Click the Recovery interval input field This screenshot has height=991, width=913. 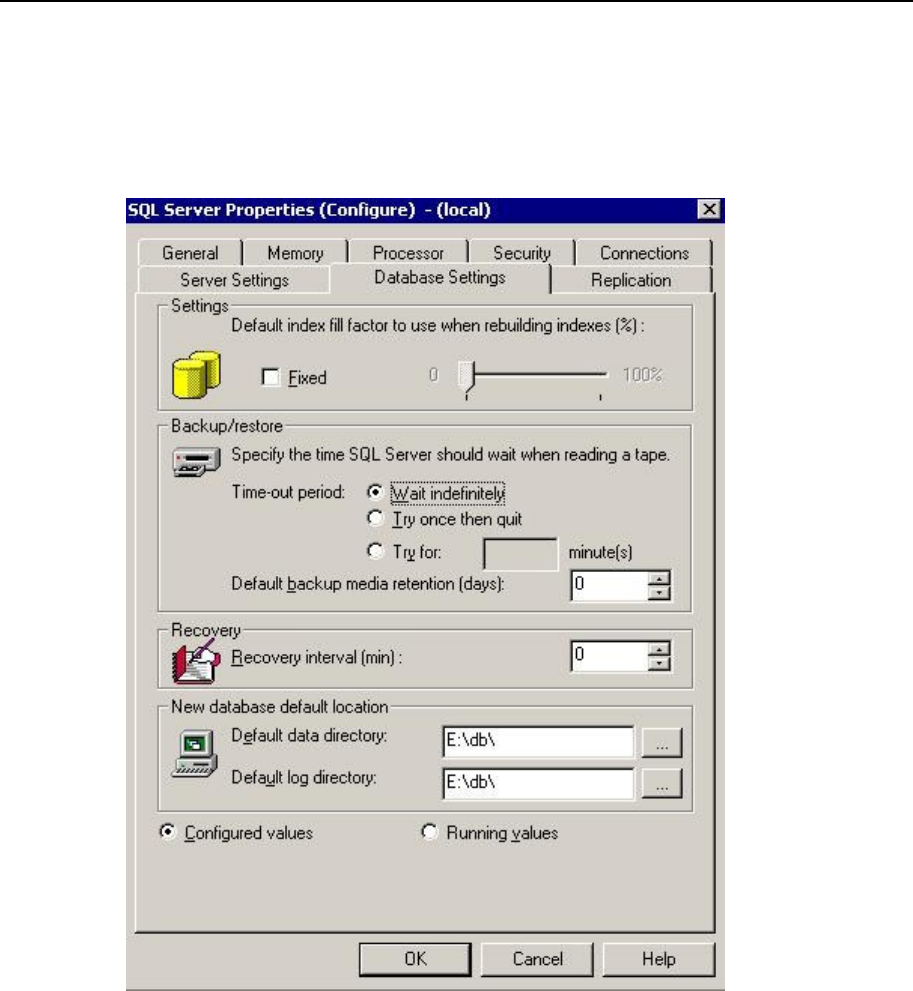pos(610,657)
